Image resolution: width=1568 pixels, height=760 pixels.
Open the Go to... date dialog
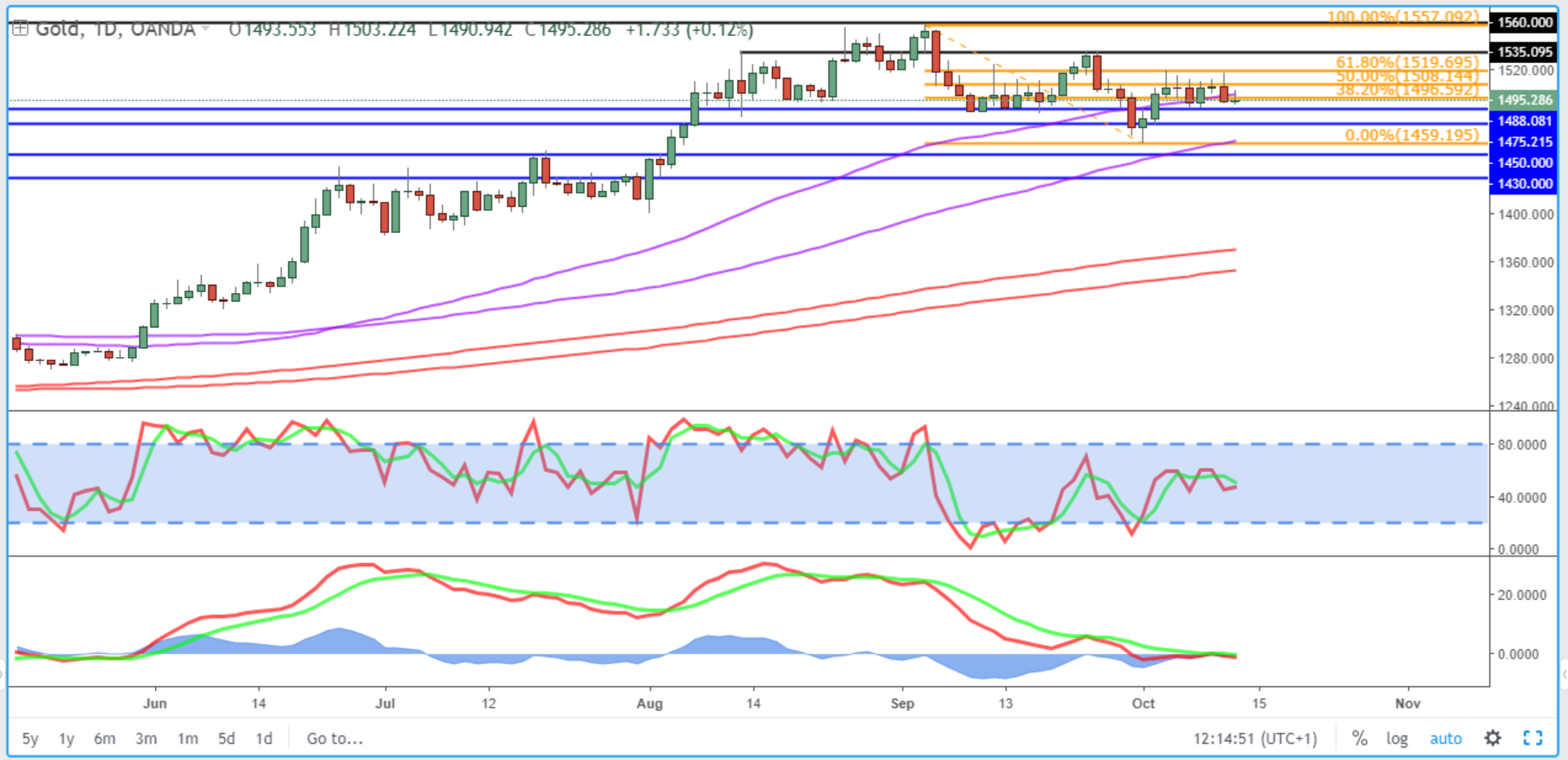[335, 739]
